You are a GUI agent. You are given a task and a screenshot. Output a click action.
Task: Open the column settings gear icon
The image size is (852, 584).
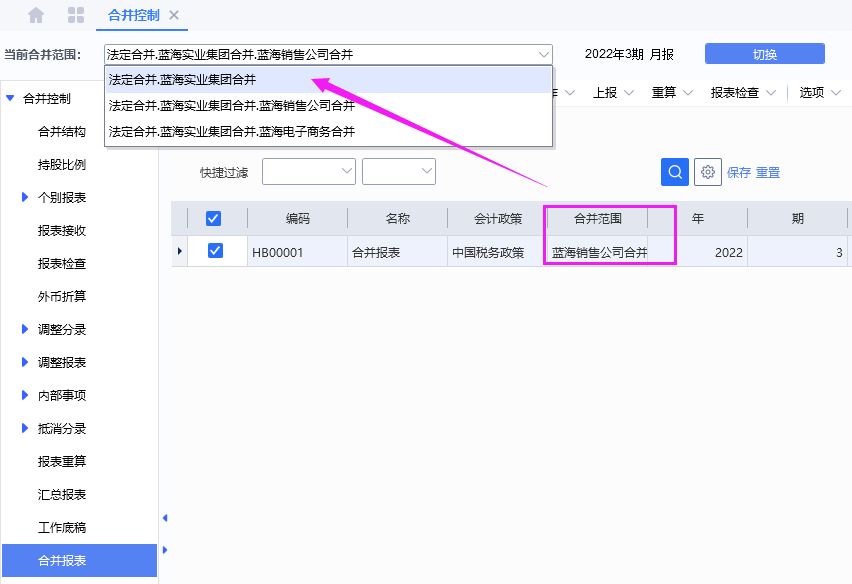tap(707, 171)
